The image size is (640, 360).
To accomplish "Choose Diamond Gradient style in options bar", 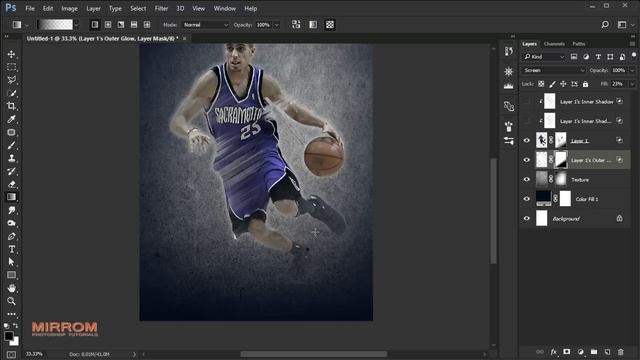I will tap(147, 25).
